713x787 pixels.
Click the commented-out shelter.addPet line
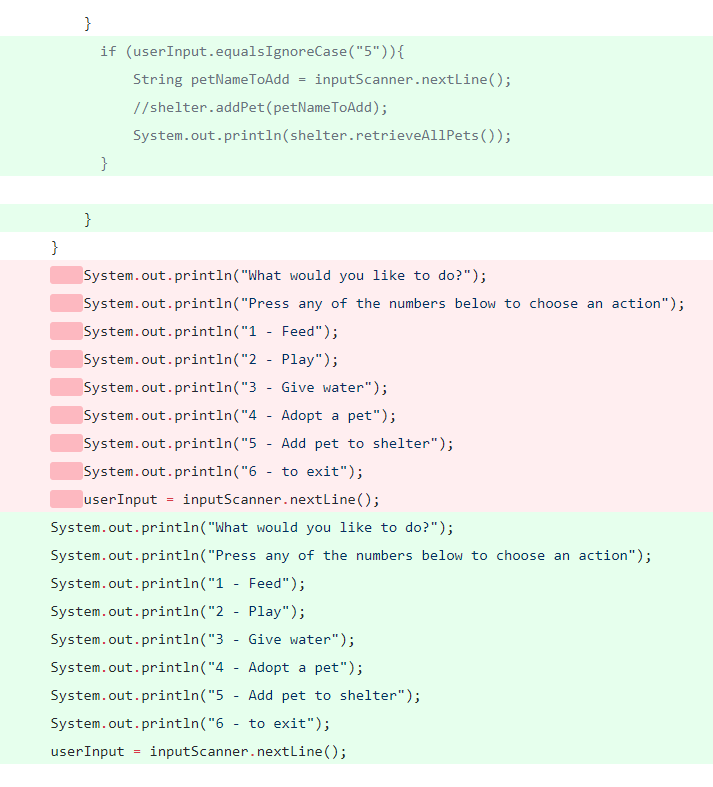(x=260, y=107)
